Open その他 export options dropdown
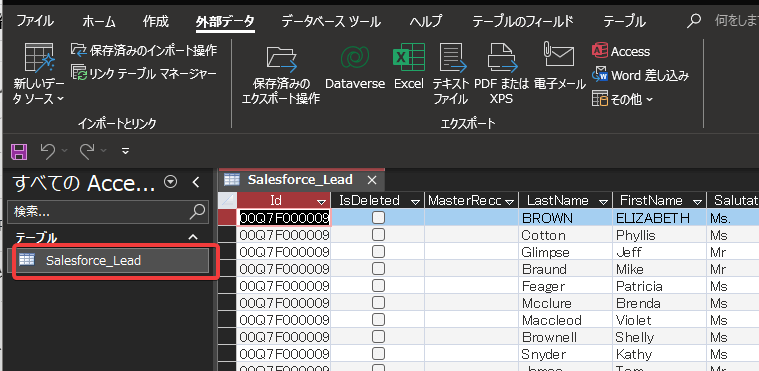The image size is (759, 371). [x=622, y=99]
